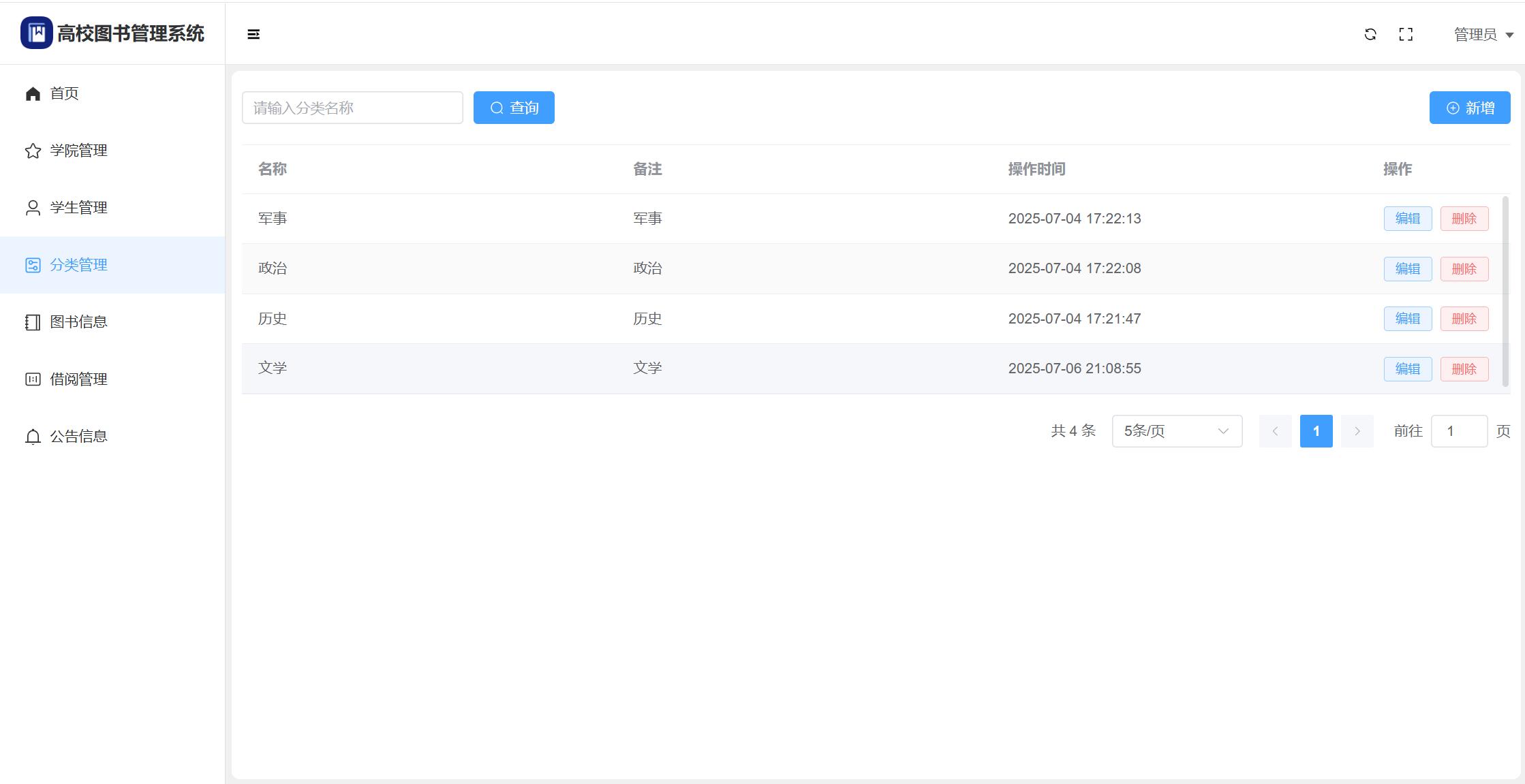The width and height of the screenshot is (1525, 784).
Task: Click the category name search field
Action: click(x=352, y=108)
